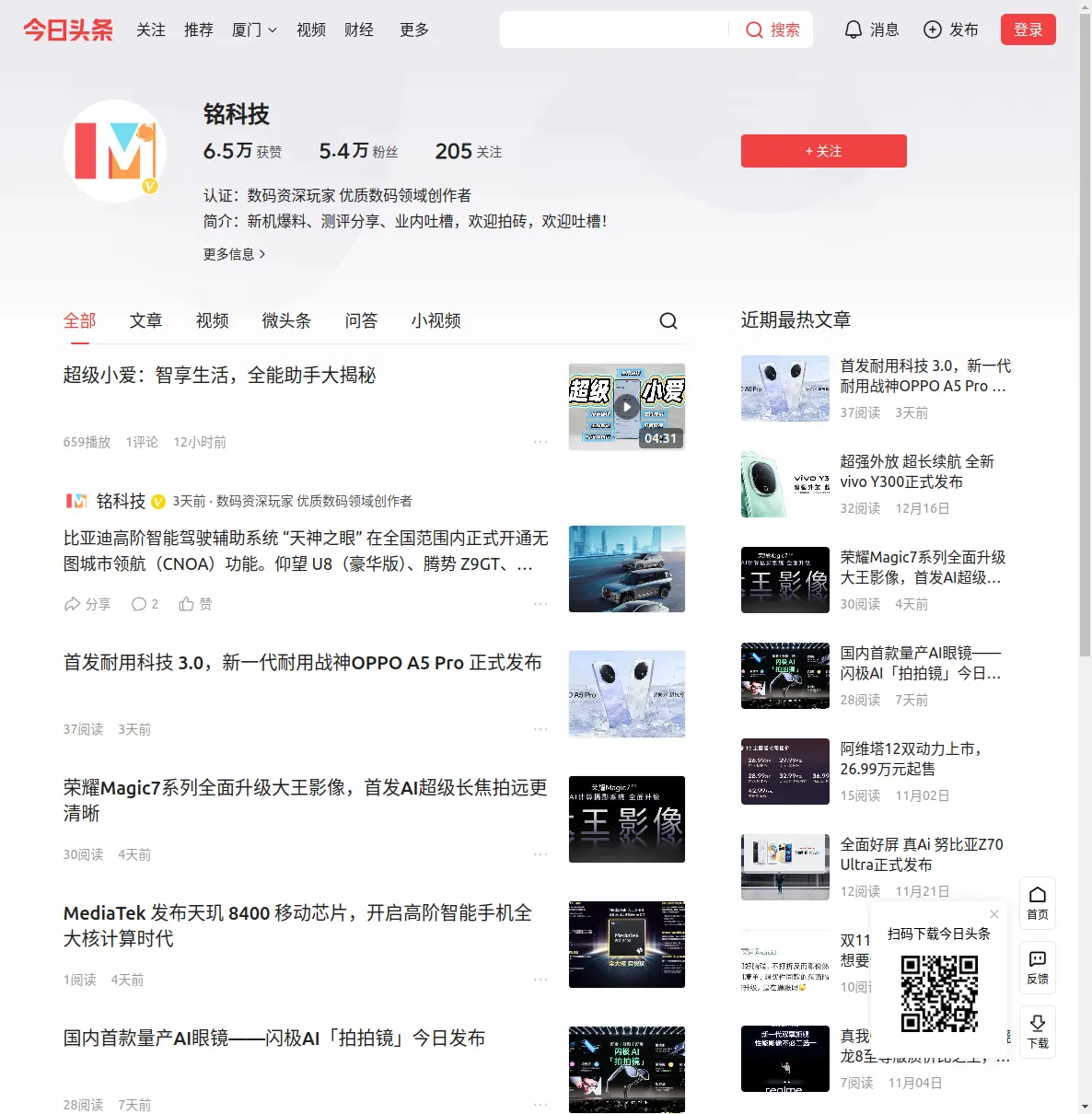The image size is (1092, 1114).
Task: Open 推荐 in top navigation
Action: (199, 29)
